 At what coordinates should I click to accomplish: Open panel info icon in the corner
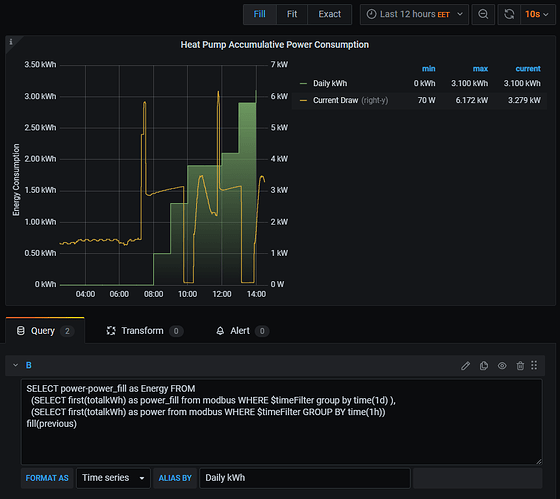click(x=11, y=42)
